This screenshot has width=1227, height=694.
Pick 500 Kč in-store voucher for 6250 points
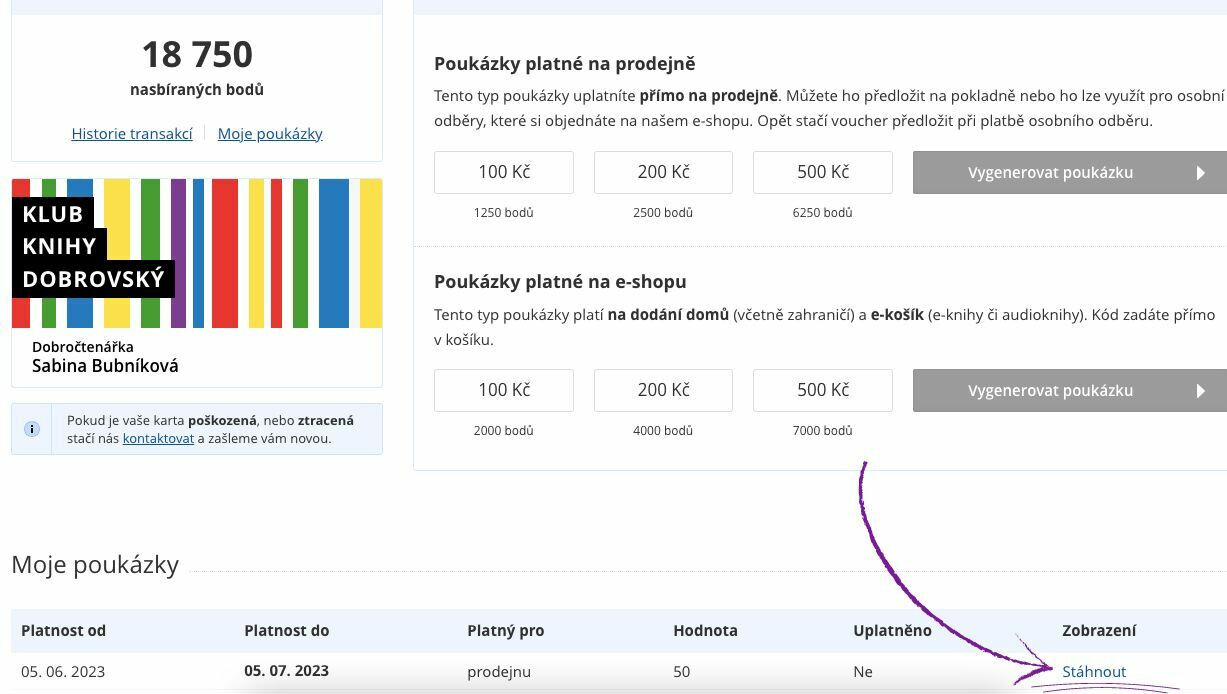(x=822, y=172)
